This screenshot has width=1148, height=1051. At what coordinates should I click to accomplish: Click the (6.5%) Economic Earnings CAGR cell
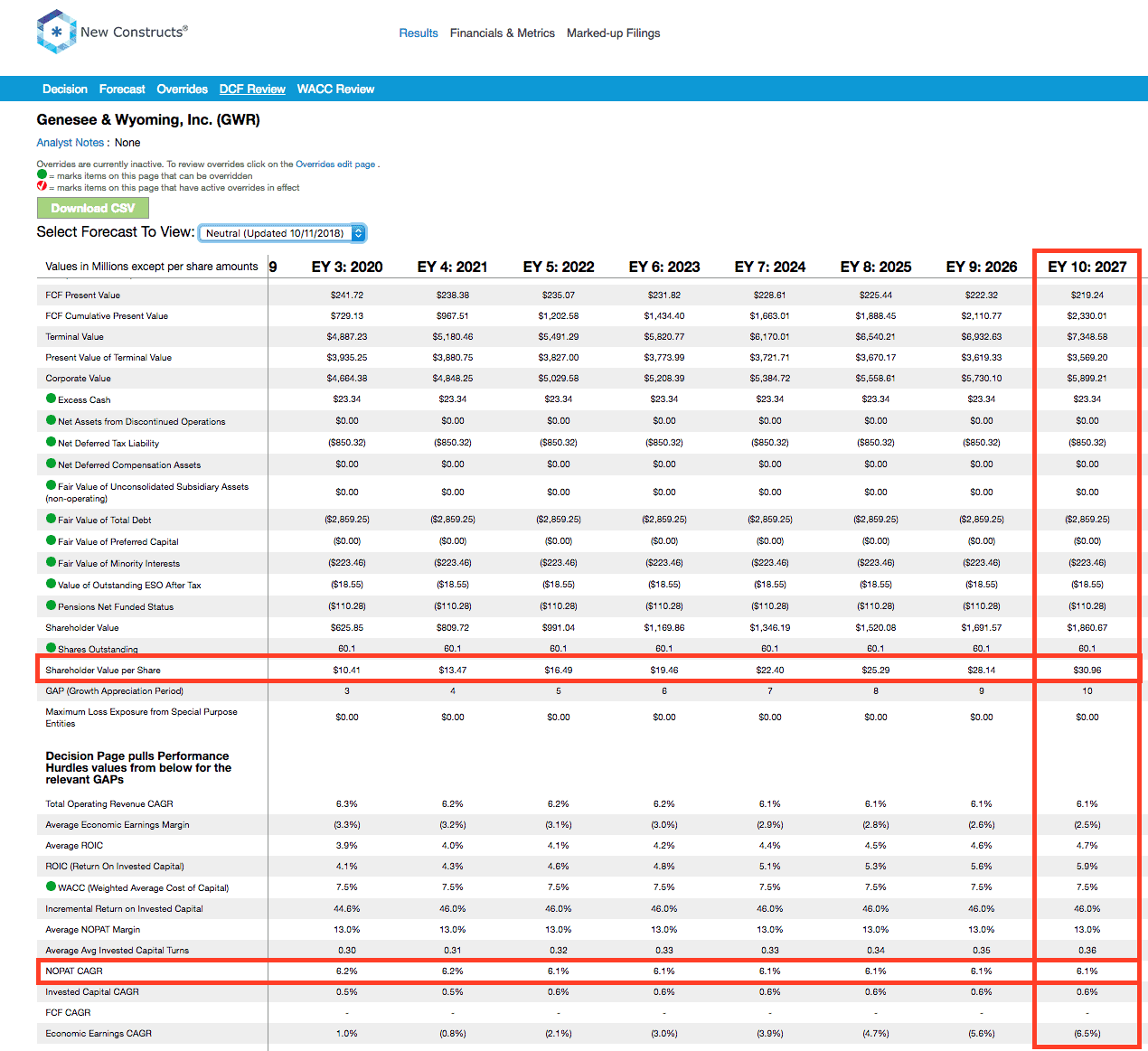(1087, 1033)
